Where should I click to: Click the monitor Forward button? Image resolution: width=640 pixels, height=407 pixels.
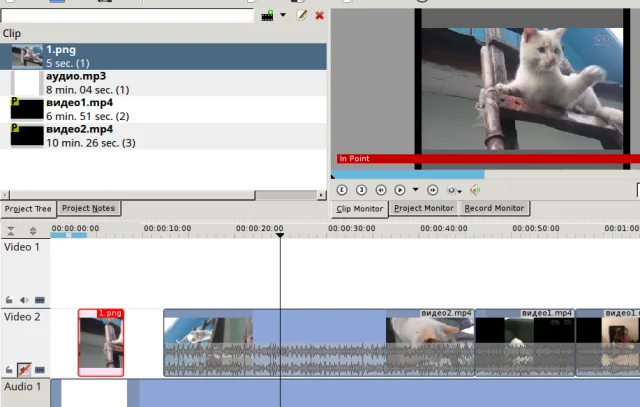(x=433, y=190)
